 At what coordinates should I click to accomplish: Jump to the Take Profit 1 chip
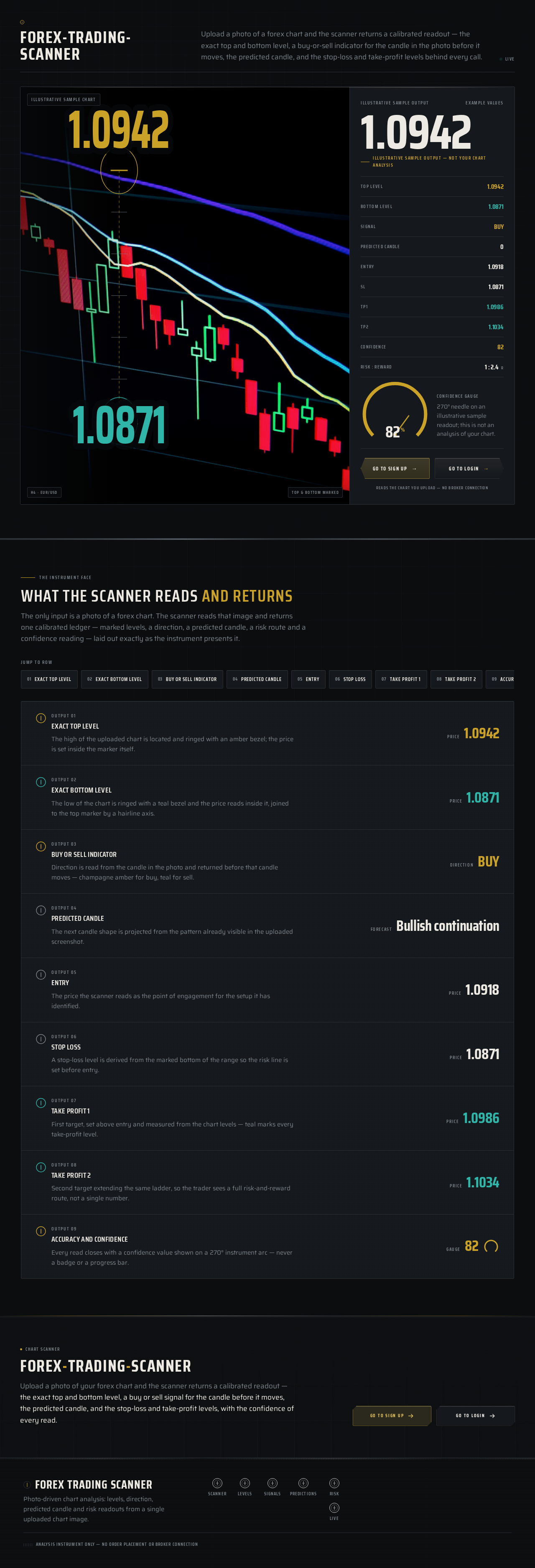pyautogui.click(x=401, y=679)
